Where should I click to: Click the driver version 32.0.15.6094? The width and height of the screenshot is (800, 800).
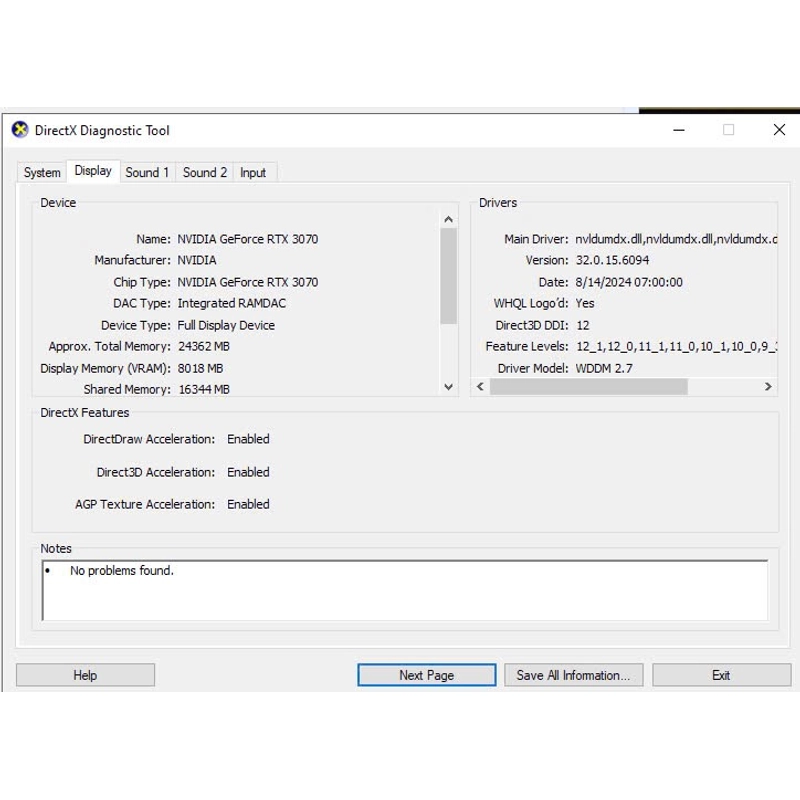pyautogui.click(x=612, y=260)
